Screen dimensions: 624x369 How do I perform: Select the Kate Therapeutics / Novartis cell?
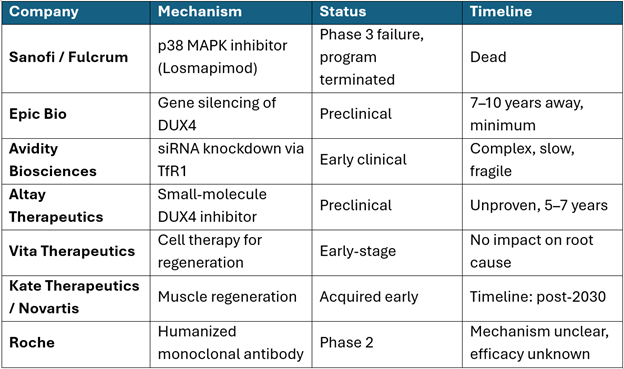click(76, 298)
